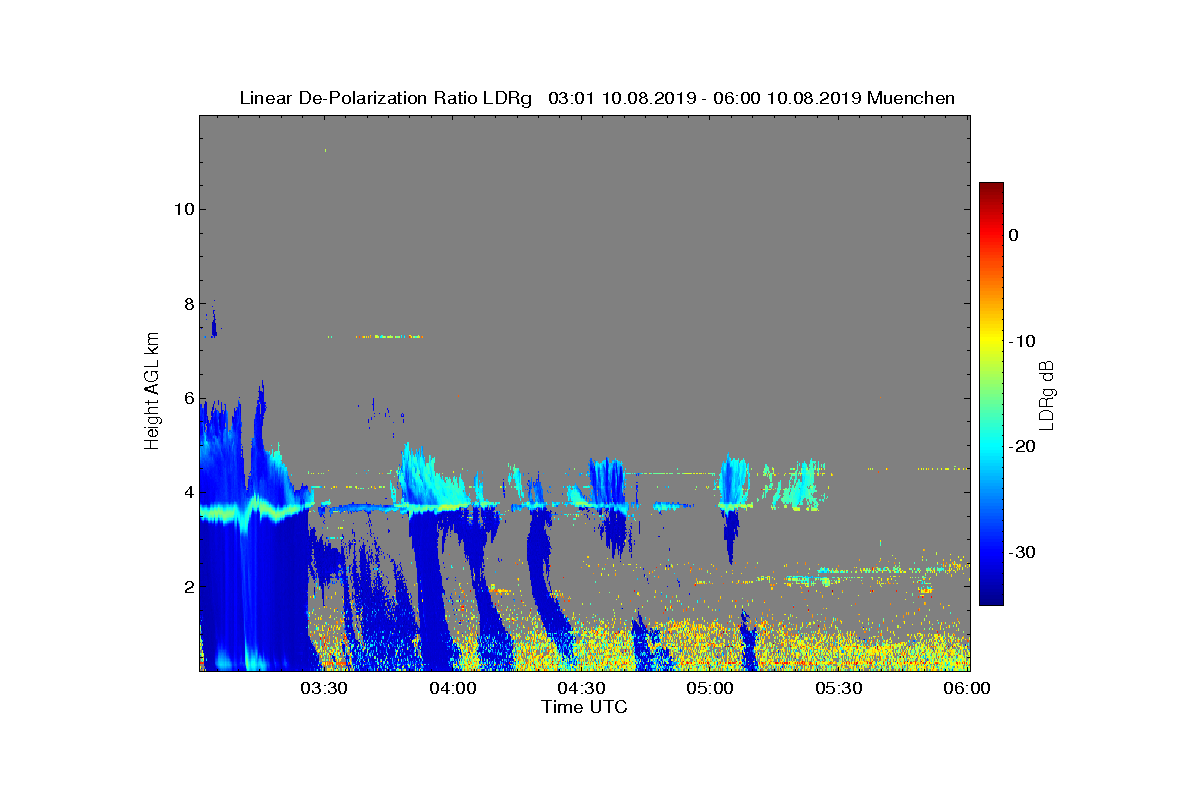Click the yellow band of the colorbar
Image resolution: width=1200 pixels, height=800 pixels.
click(991, 342)
